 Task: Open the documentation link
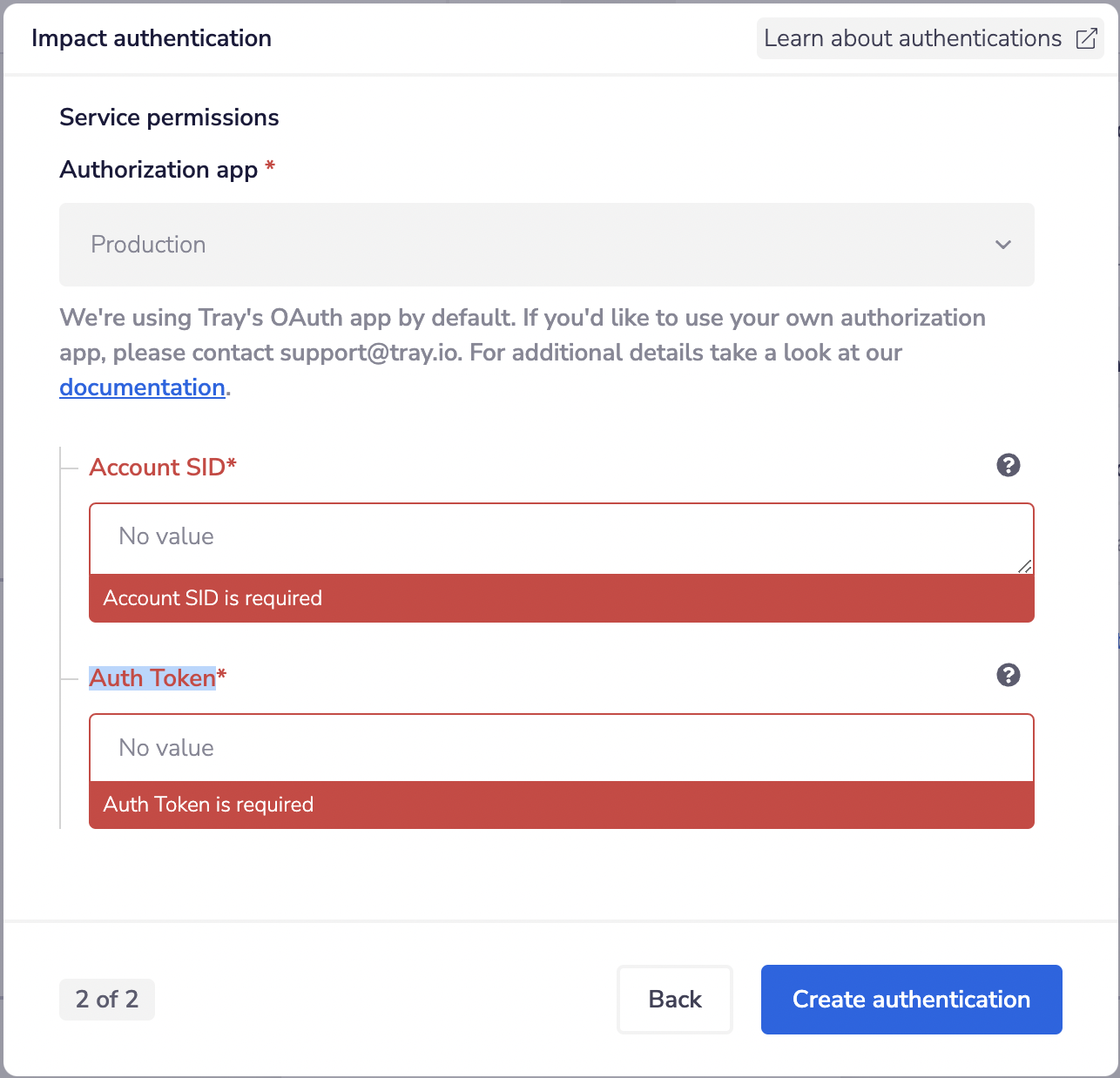[x=141, y=387]
